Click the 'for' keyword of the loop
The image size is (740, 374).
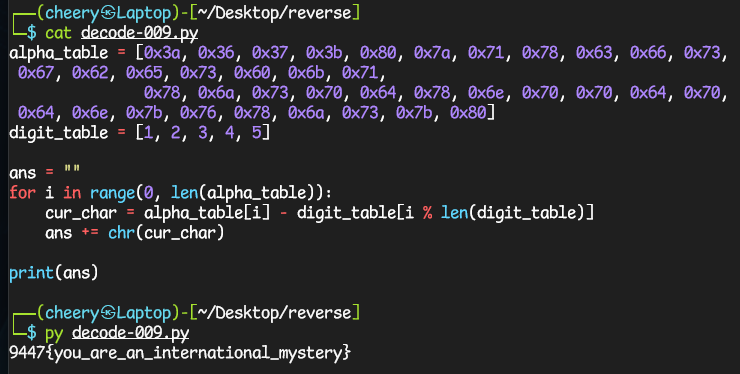click(22, 192)
